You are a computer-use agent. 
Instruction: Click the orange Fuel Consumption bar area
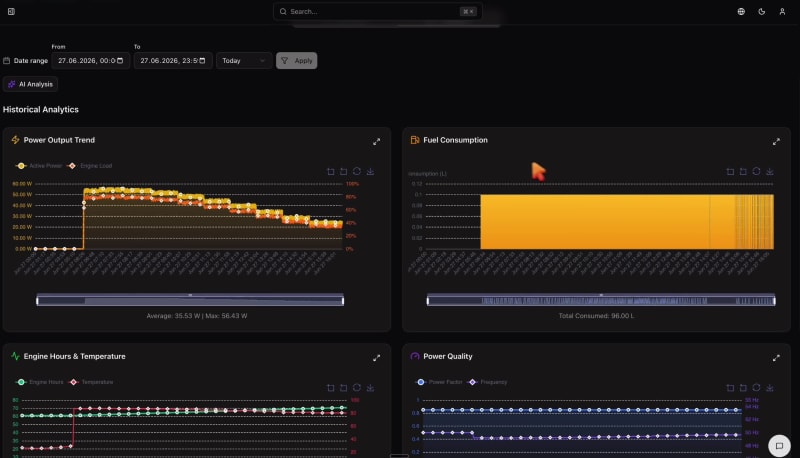tap(627, 222)
